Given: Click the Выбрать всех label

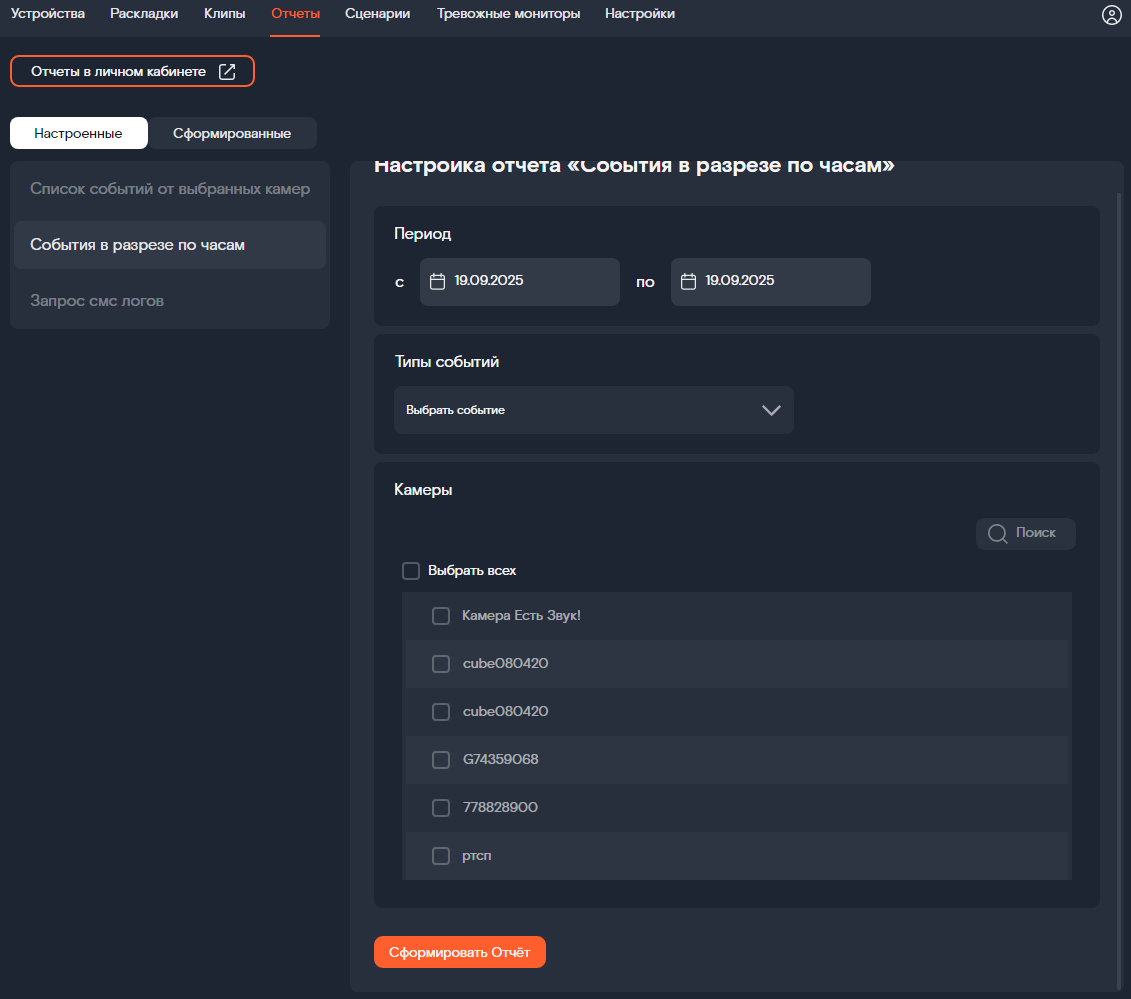Looking at the screenshot, I should [x=472, y=571].
